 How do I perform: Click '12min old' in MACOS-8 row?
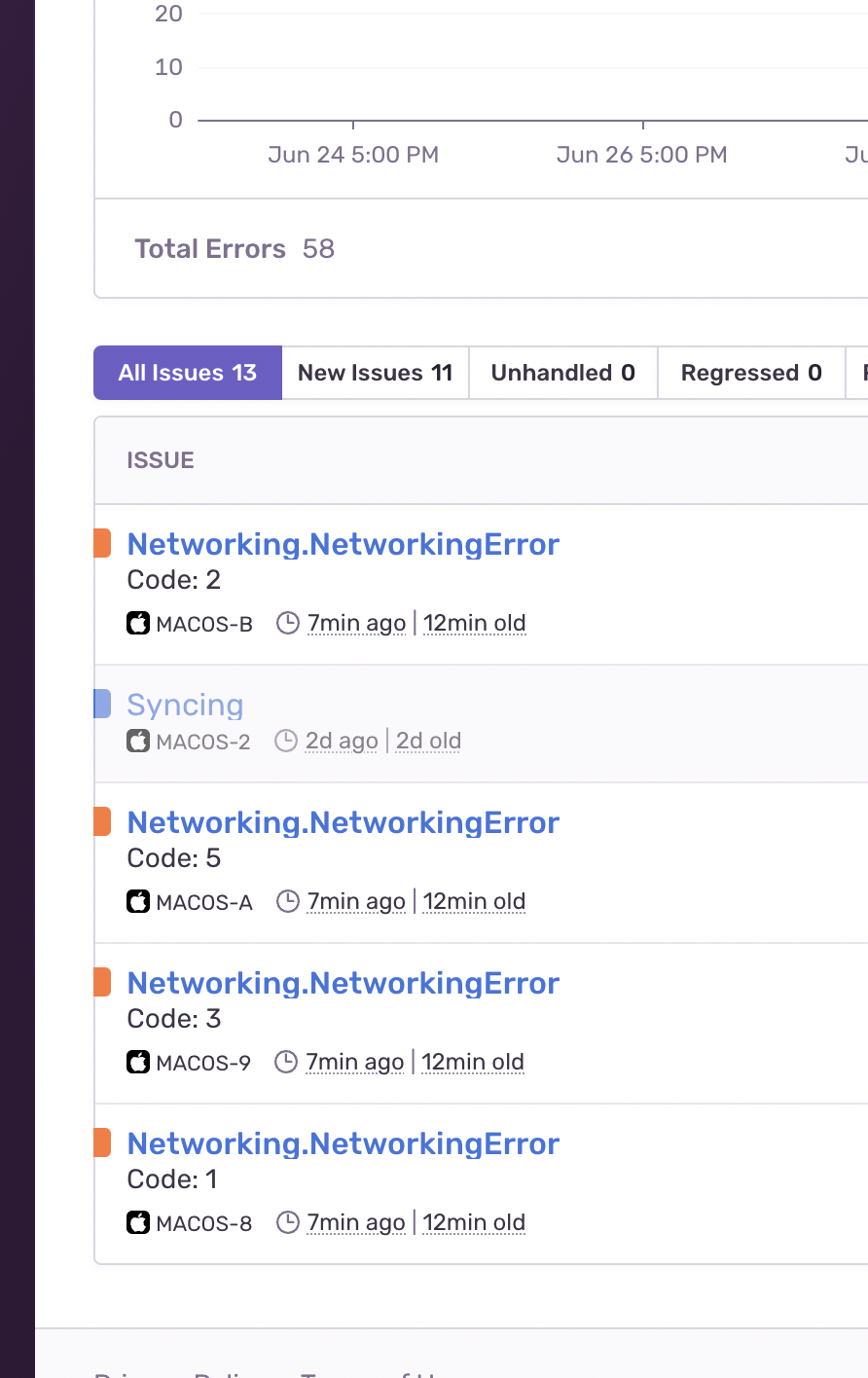[x=475, y=1222]
